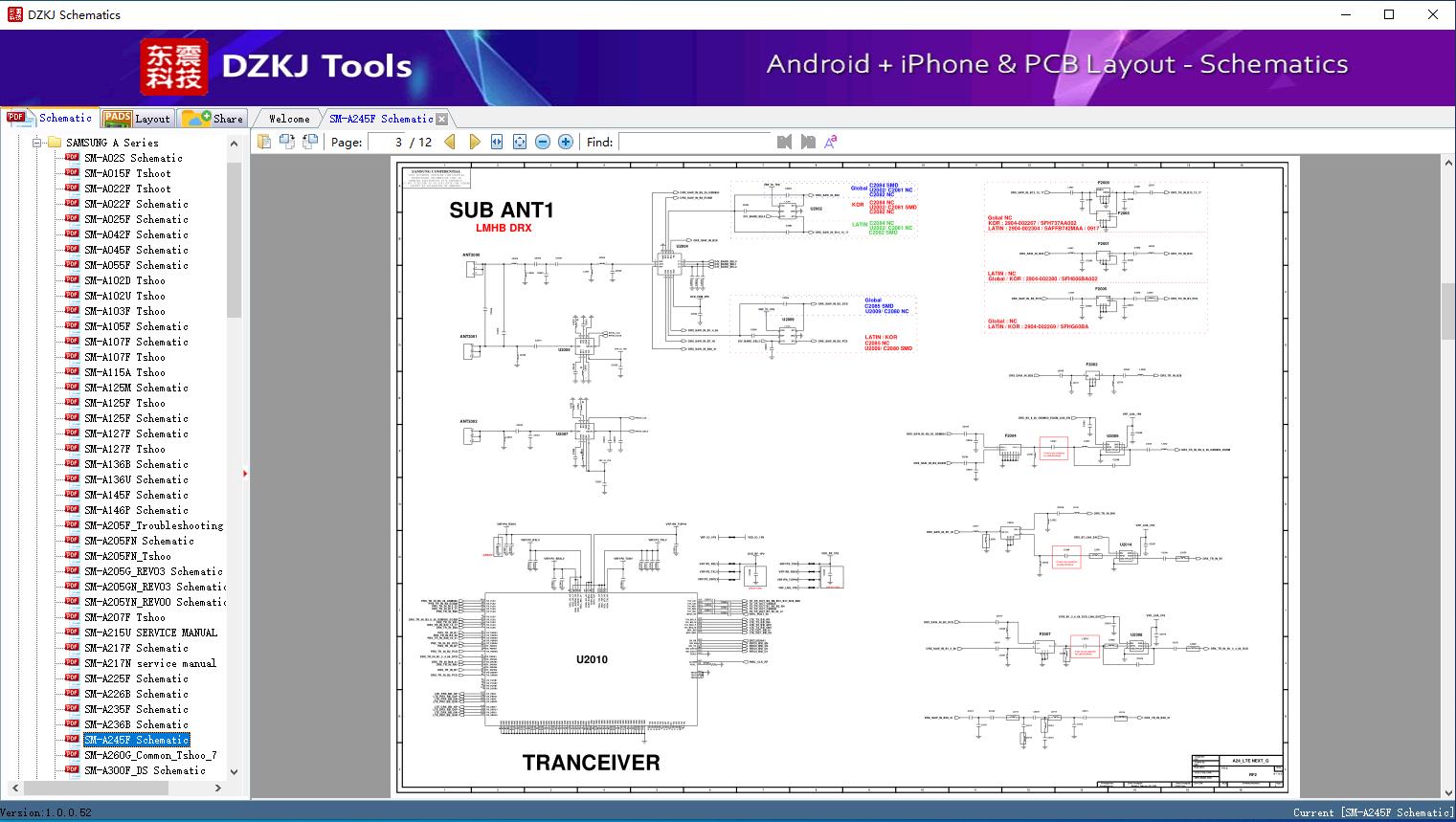Open the Share tab

pyautogui.click(x=213, y=119)
